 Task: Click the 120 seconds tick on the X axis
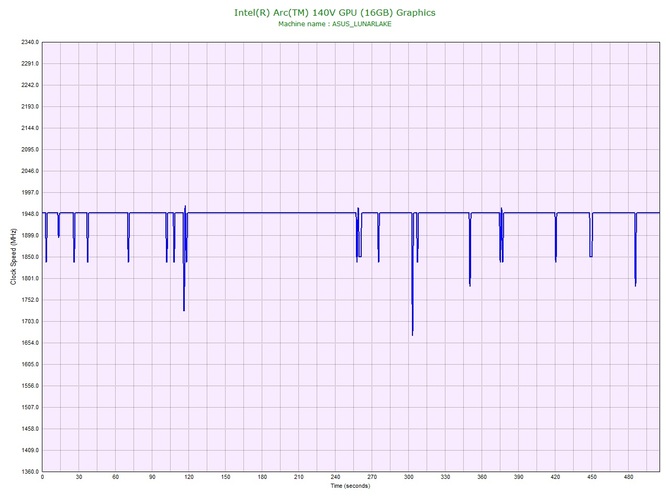(188, 478)
